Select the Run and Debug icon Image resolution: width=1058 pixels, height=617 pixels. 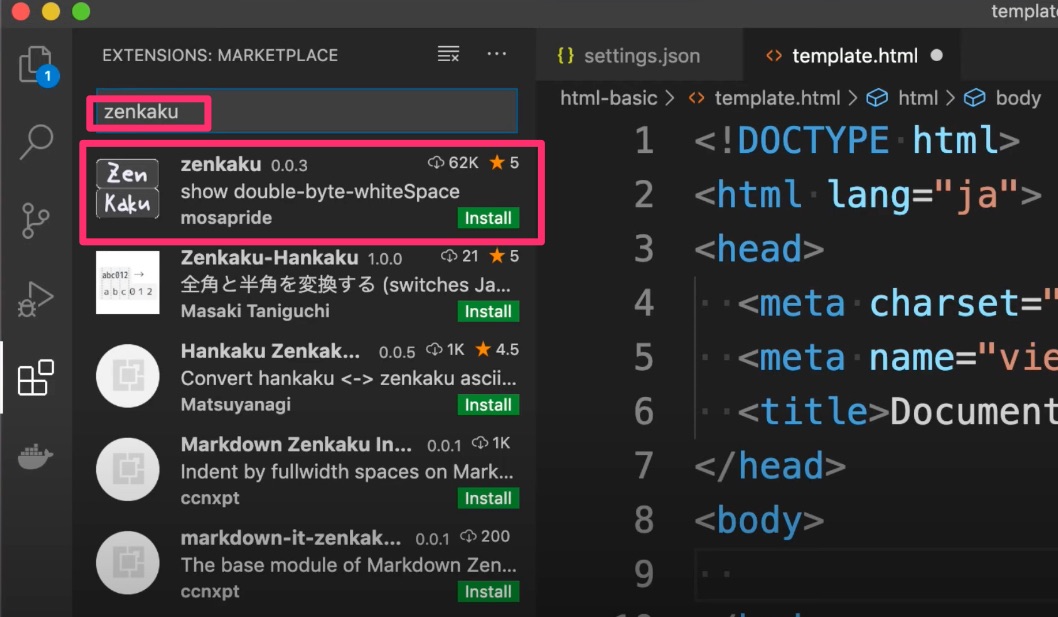coord(36,300)
